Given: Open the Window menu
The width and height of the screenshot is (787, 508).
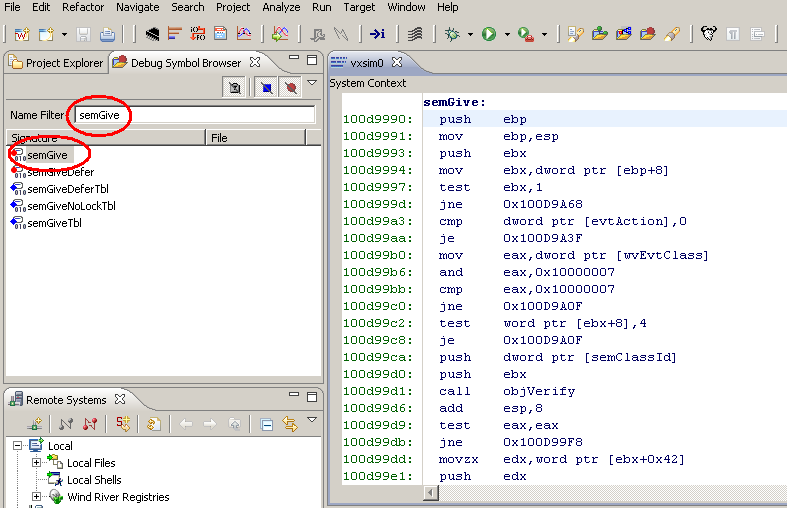Looking at the screenshot, I should tap(406, 7).
